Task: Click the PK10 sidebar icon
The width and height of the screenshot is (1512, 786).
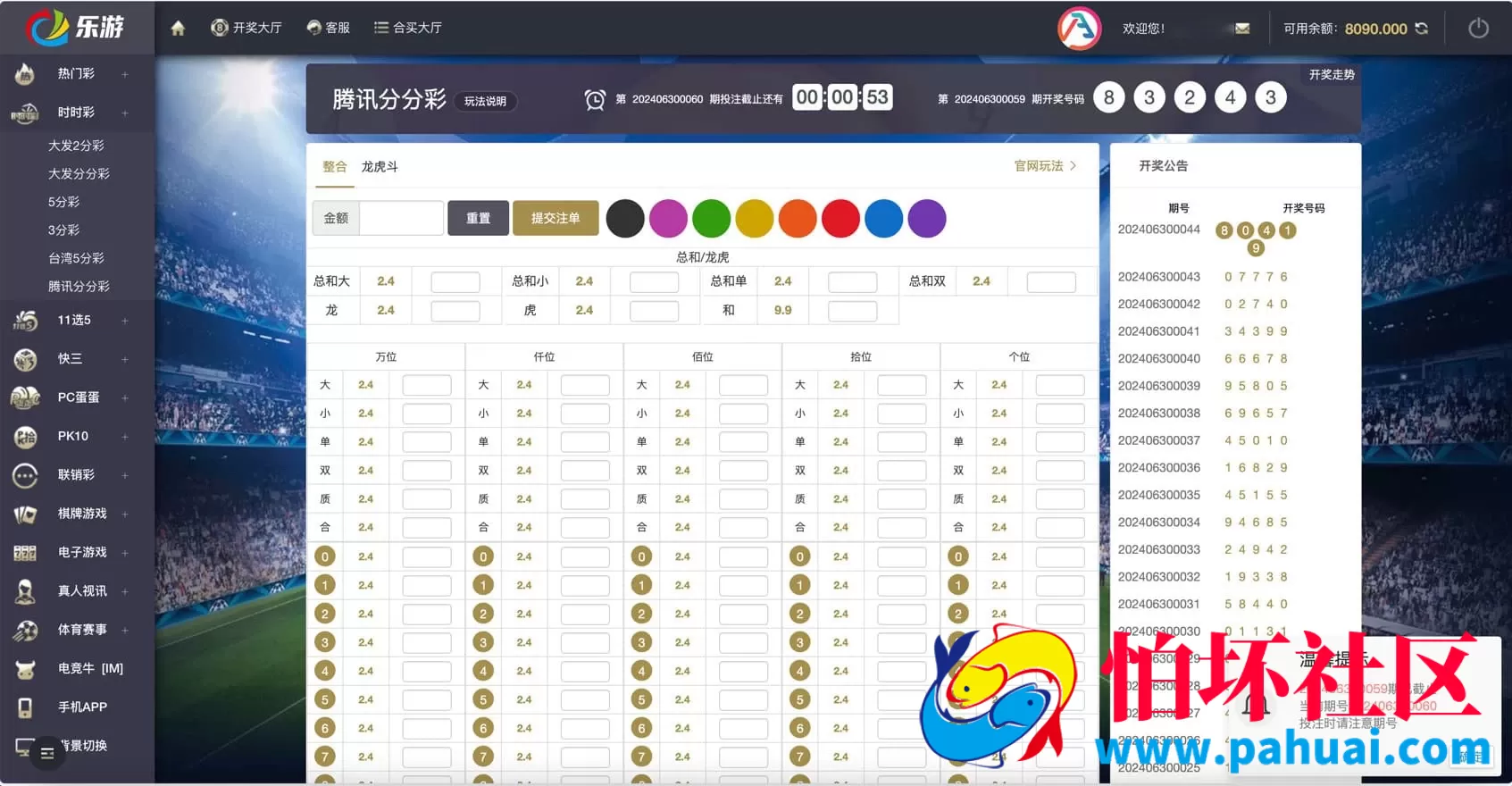Action: pyautogui.click(x=25, y=437)
